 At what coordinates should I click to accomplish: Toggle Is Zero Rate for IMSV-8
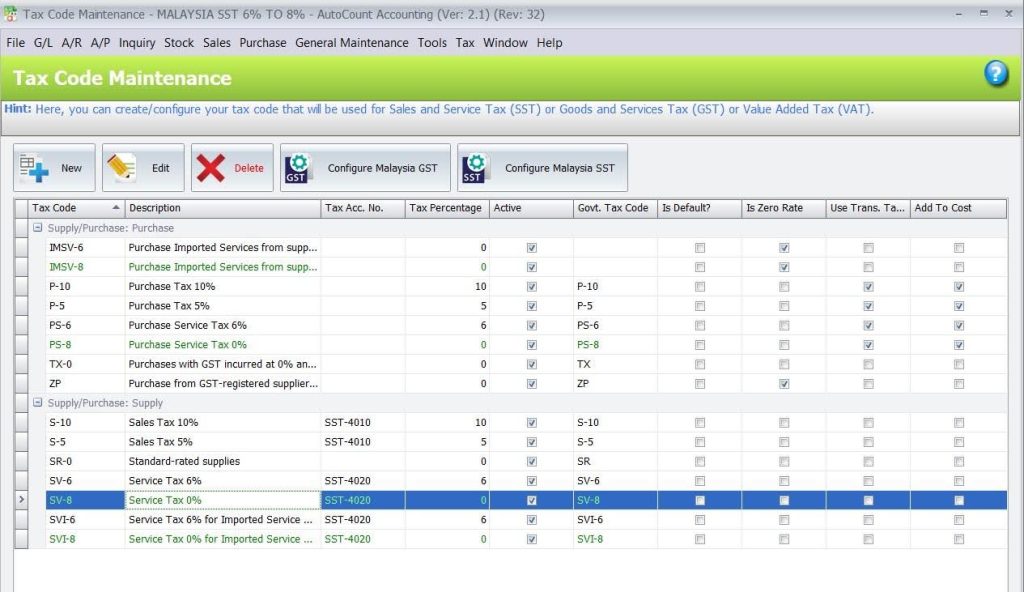point(784,266)
